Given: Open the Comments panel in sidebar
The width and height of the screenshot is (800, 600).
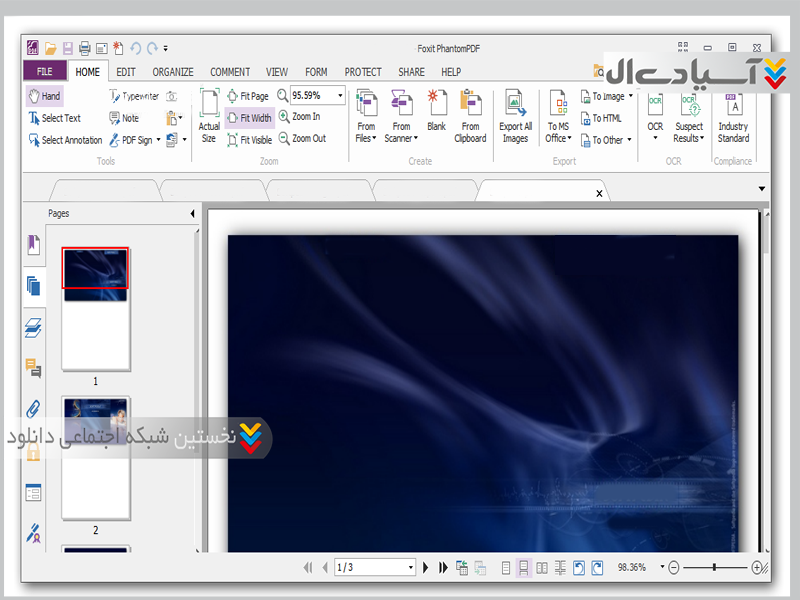Looking at the screenshot, I should (x=34, y=368).
